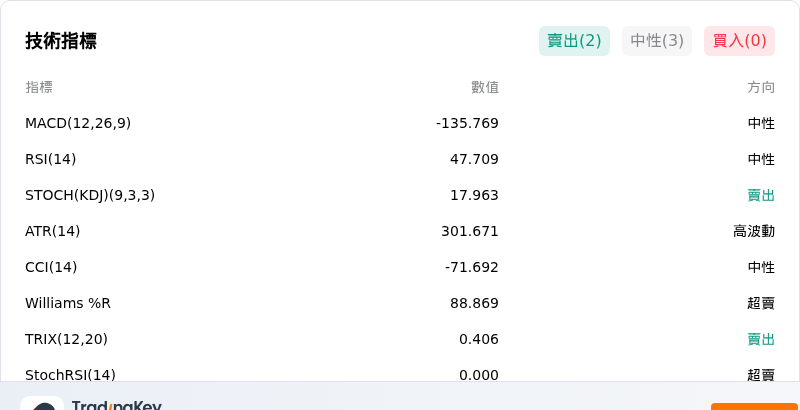Select the STOCH(KDJ)(9,3,3) row label
This screenshot has width=800, height=410.
pos(90,195)
